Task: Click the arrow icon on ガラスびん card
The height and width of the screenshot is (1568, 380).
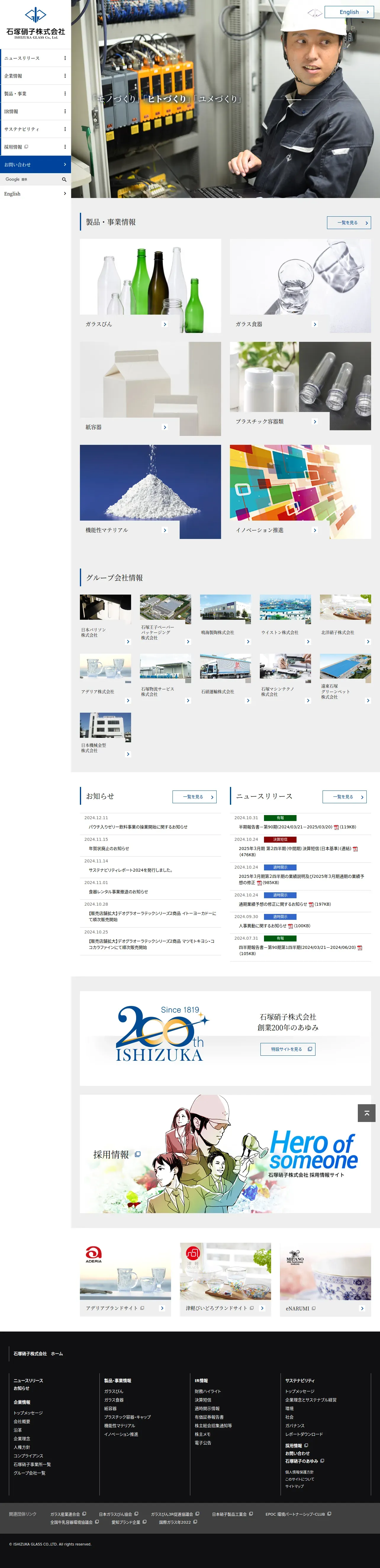Action: (x=165, y=324)
